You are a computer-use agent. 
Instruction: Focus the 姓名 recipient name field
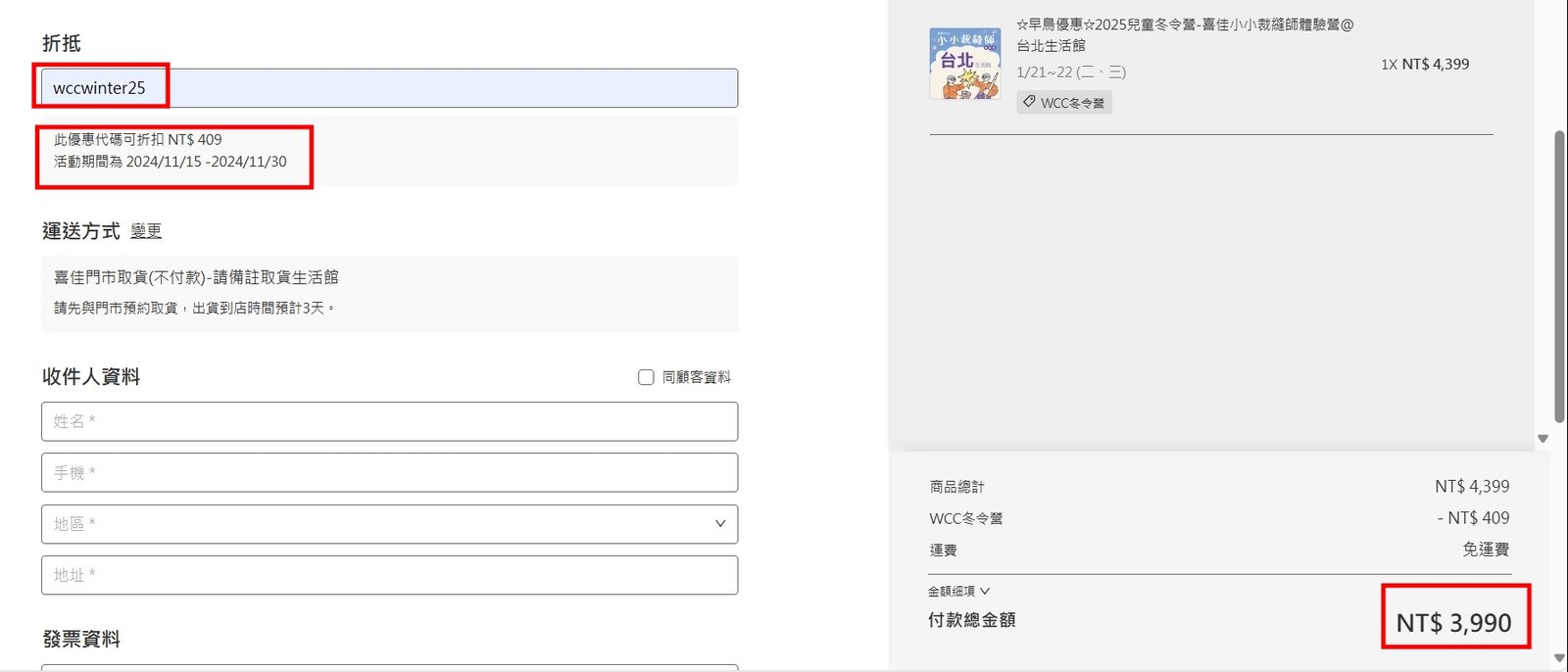389,421
